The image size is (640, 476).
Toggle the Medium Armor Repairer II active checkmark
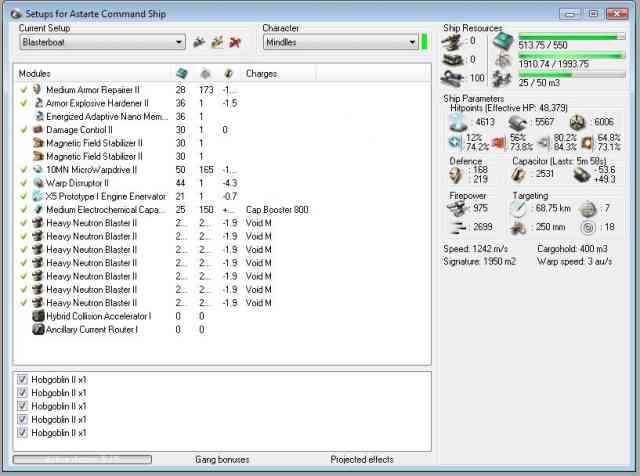[24, 89]
